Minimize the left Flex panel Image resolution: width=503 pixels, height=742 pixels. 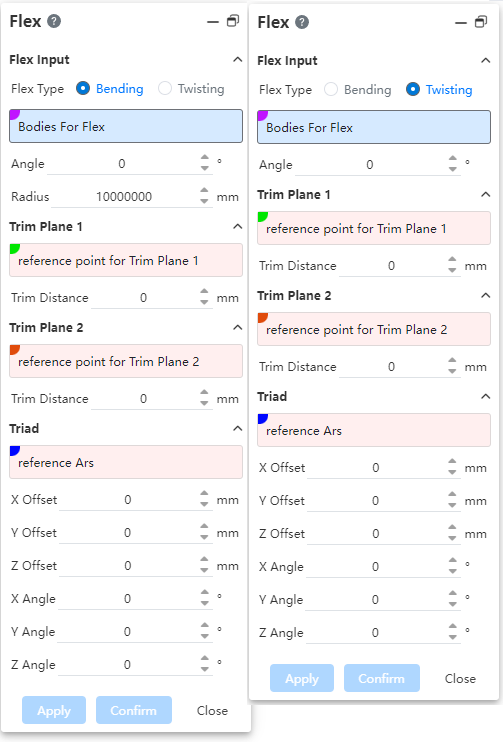pos(213,22)
